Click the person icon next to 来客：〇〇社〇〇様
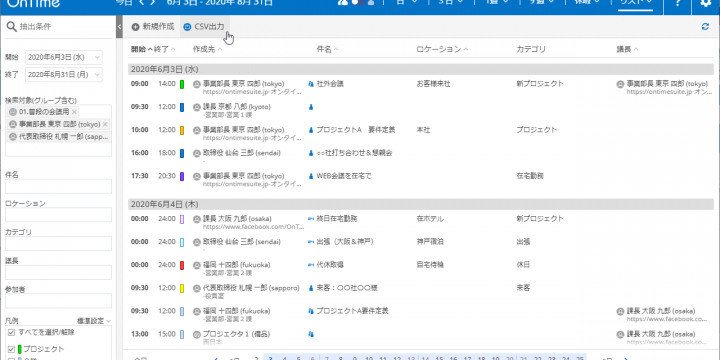The height and width of the screenshot is (360, 720). coord(311,288)
